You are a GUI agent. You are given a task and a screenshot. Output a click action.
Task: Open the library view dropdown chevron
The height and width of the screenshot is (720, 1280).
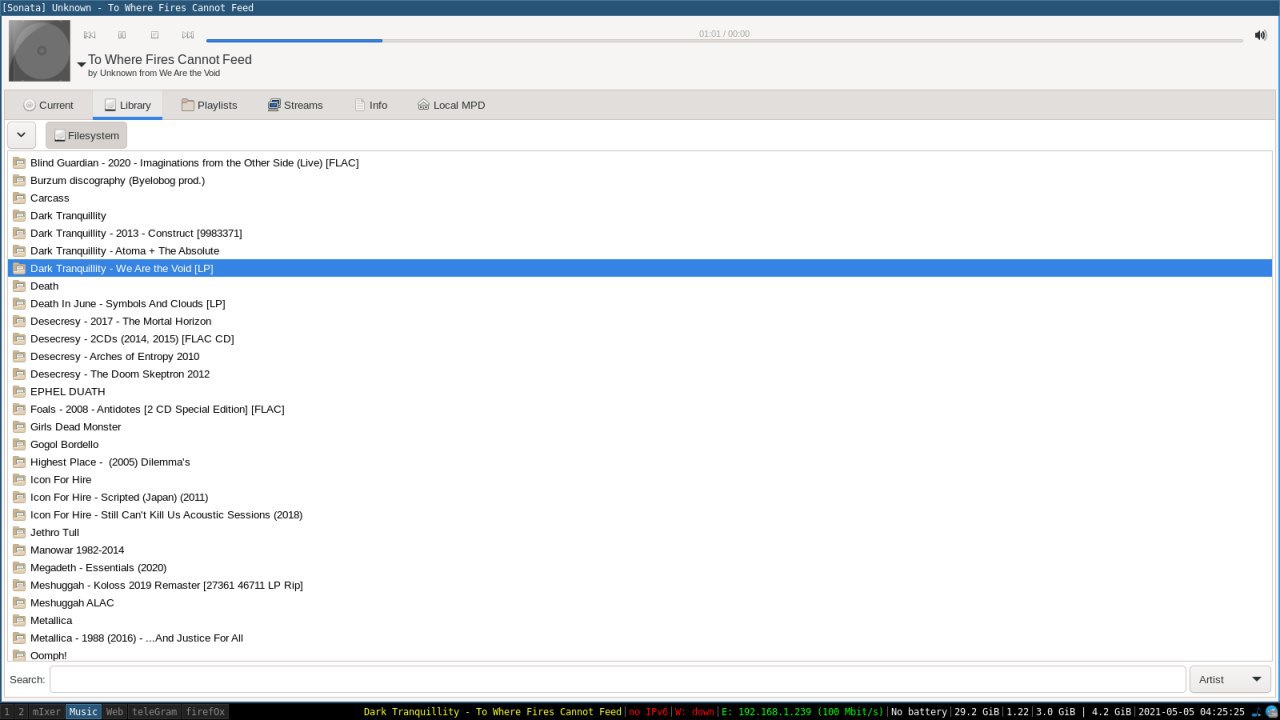point(21,135)
